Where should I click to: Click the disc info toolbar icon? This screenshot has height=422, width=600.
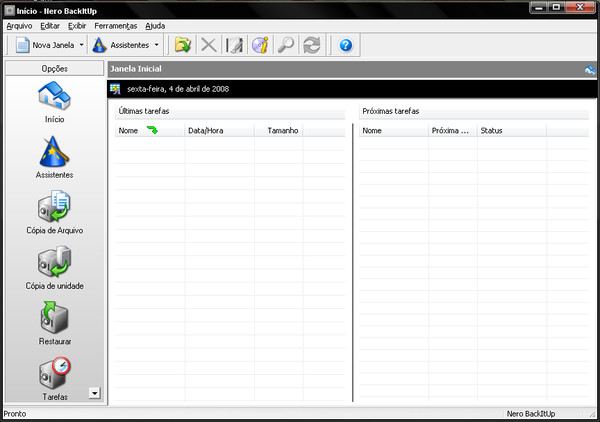point(260,45)
